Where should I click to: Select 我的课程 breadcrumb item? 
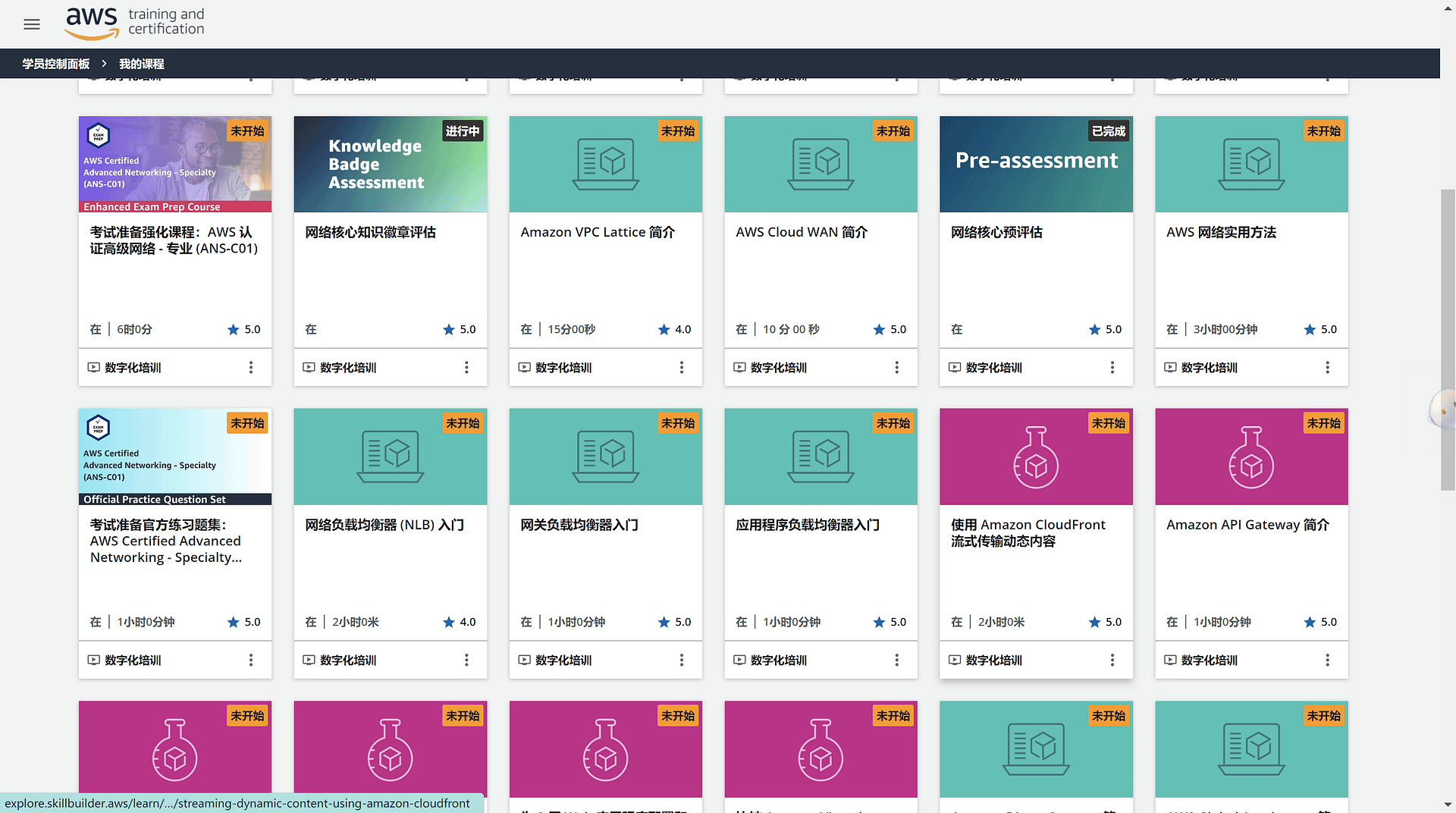point(141,64)
